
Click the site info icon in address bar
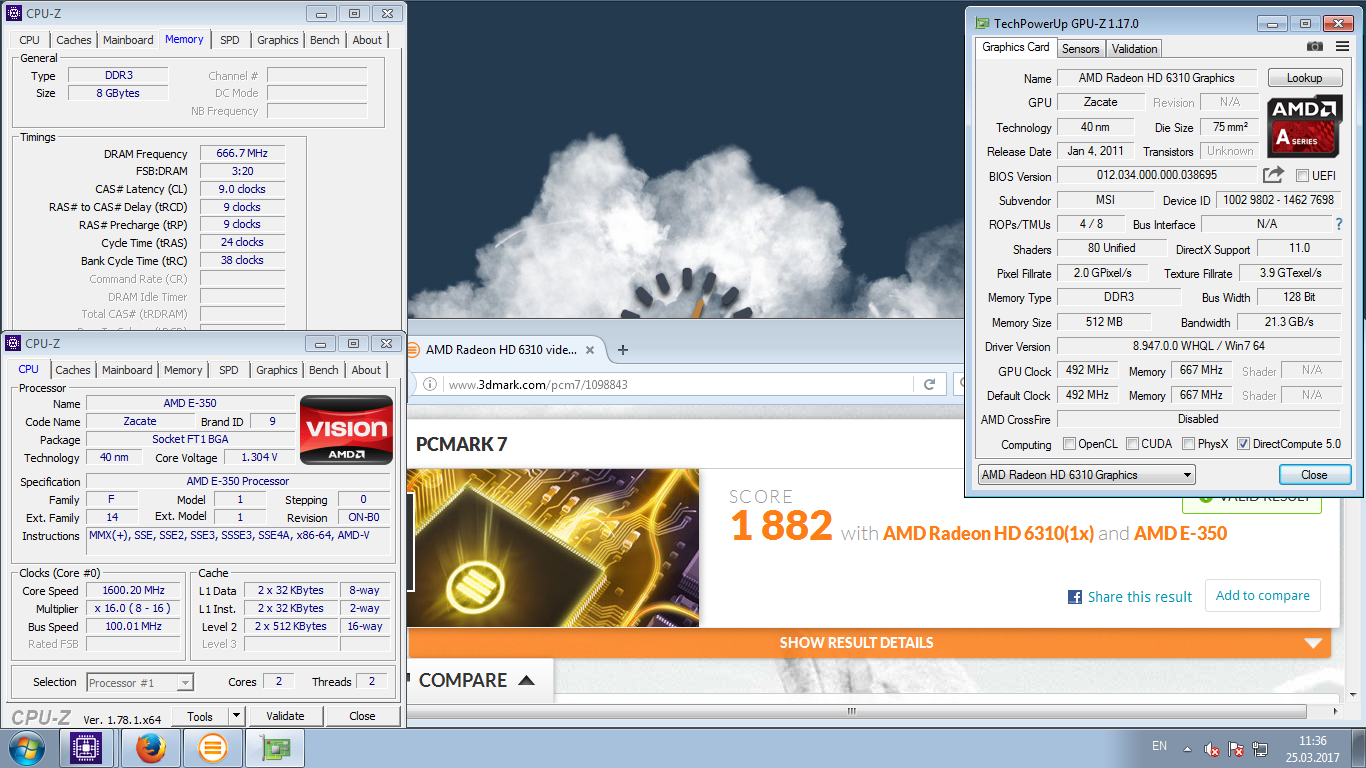pos(430,384)
